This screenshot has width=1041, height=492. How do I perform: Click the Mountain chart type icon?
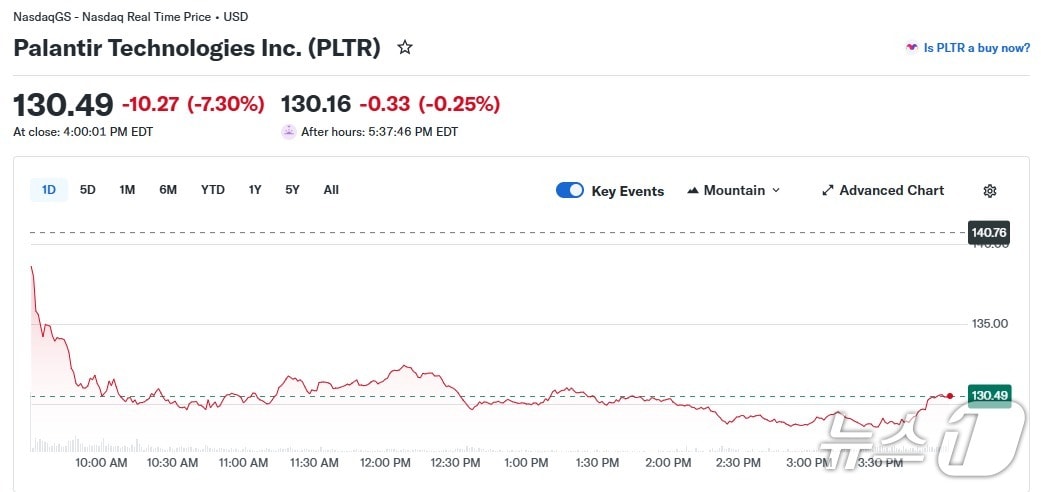click(x=693, y=191)
